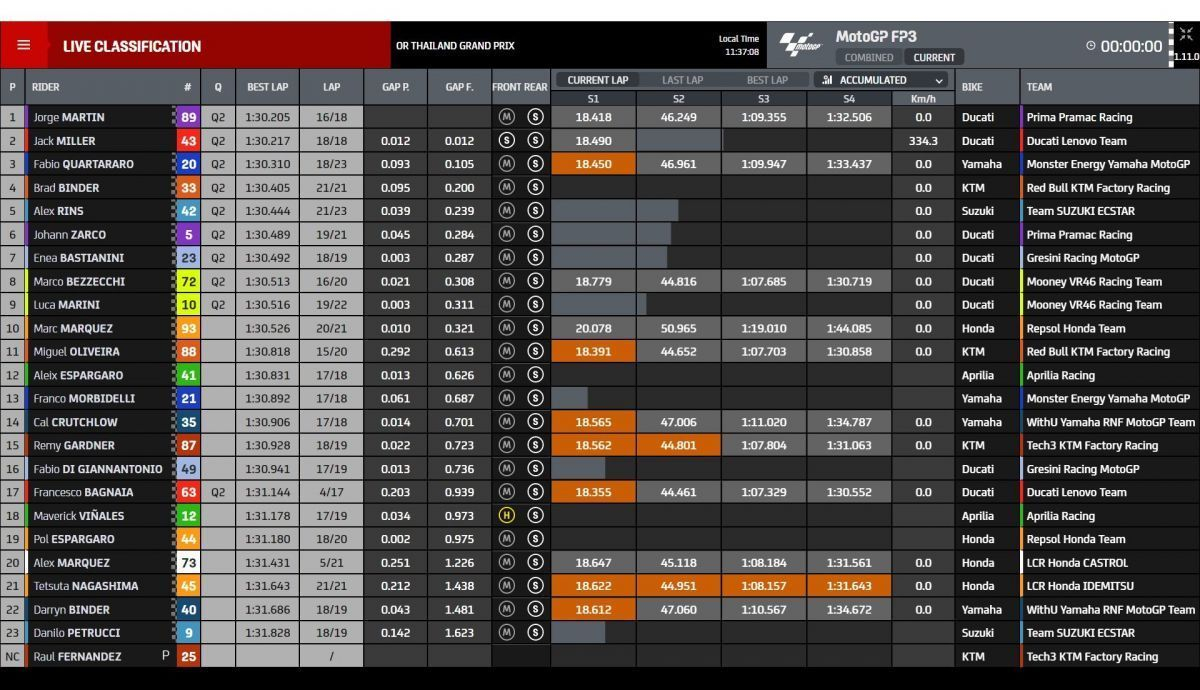Click rear tyre S icon for Enea Bastianini

click(x=535, y=258)
